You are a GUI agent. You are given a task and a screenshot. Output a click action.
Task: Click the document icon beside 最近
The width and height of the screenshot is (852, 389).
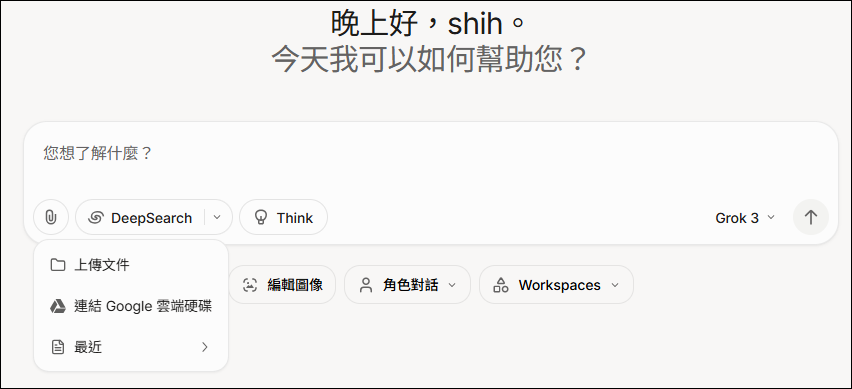coord(58,347)
